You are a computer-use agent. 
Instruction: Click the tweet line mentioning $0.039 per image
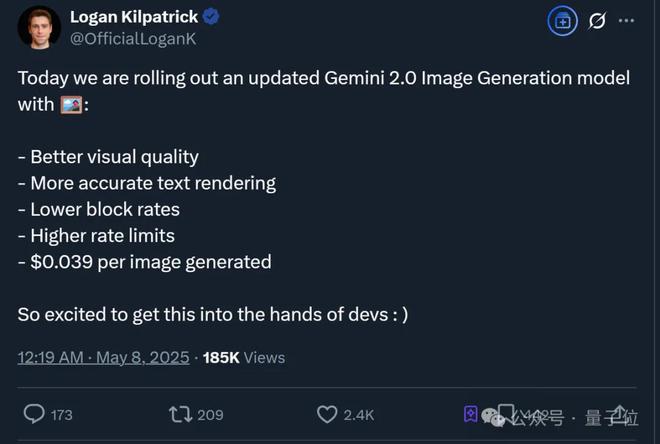click(x=144, y=262)
